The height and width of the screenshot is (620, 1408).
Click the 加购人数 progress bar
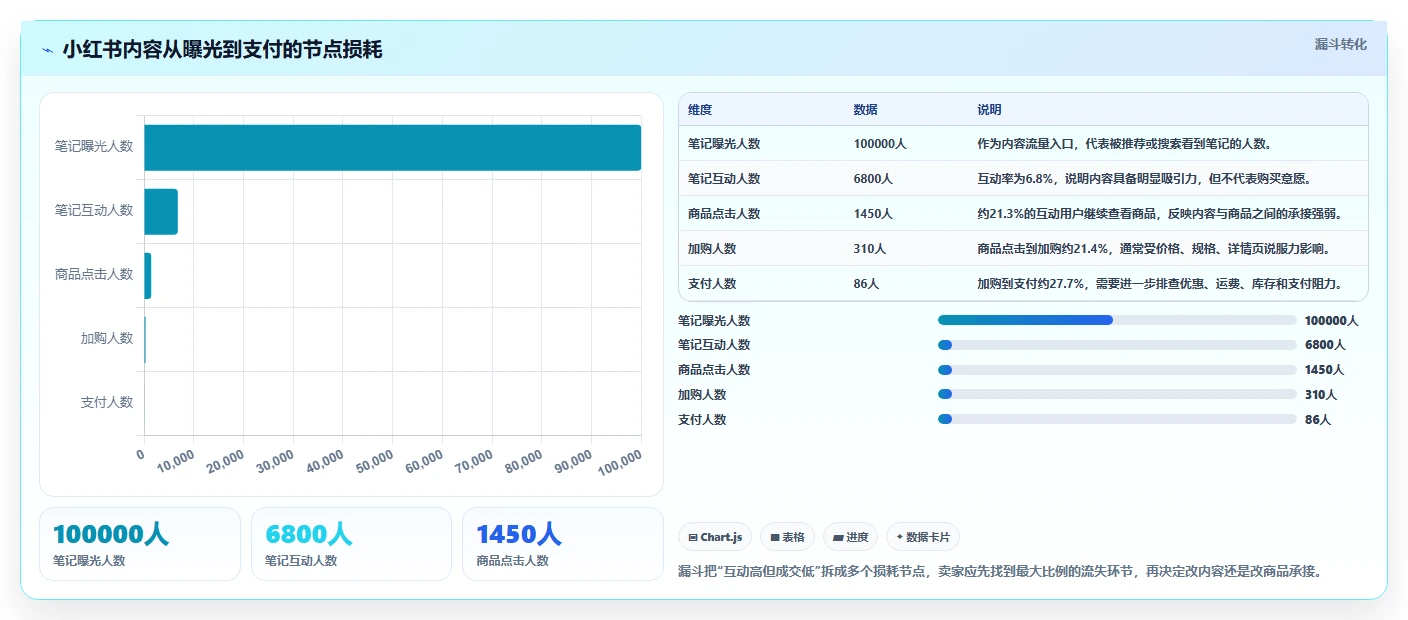click(1117, 395)
